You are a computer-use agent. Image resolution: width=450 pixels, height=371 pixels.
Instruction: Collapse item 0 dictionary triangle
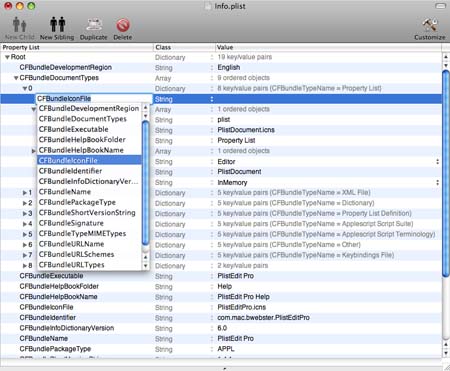pos(25,89)
